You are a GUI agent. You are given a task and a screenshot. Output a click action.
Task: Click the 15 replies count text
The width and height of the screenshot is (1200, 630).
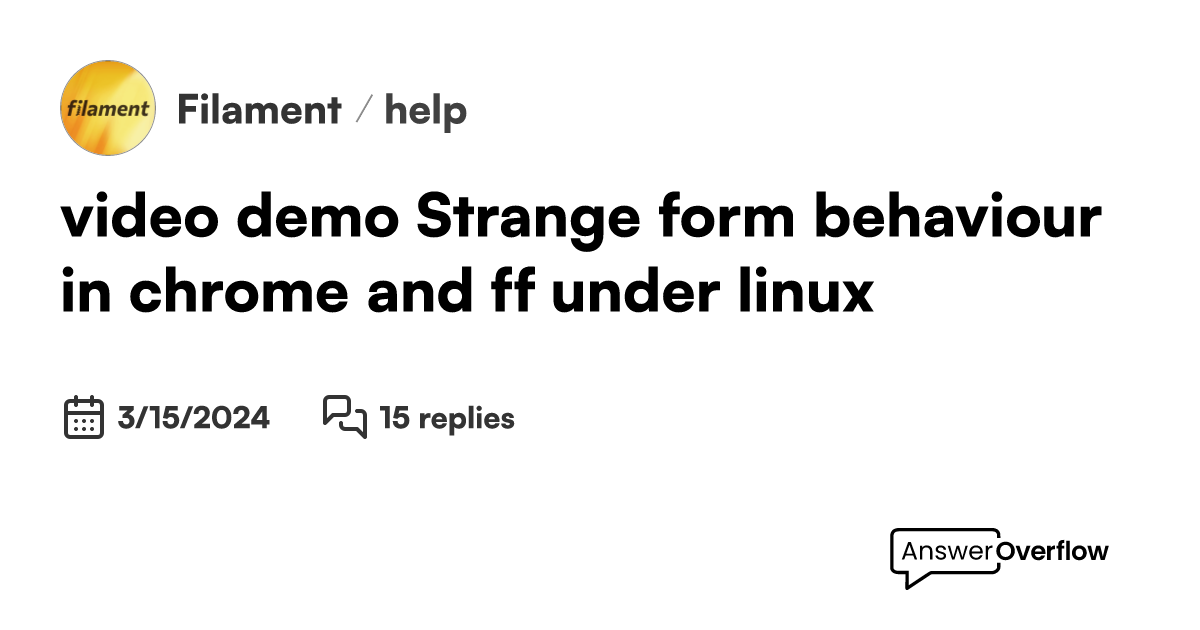click(447, 418)
